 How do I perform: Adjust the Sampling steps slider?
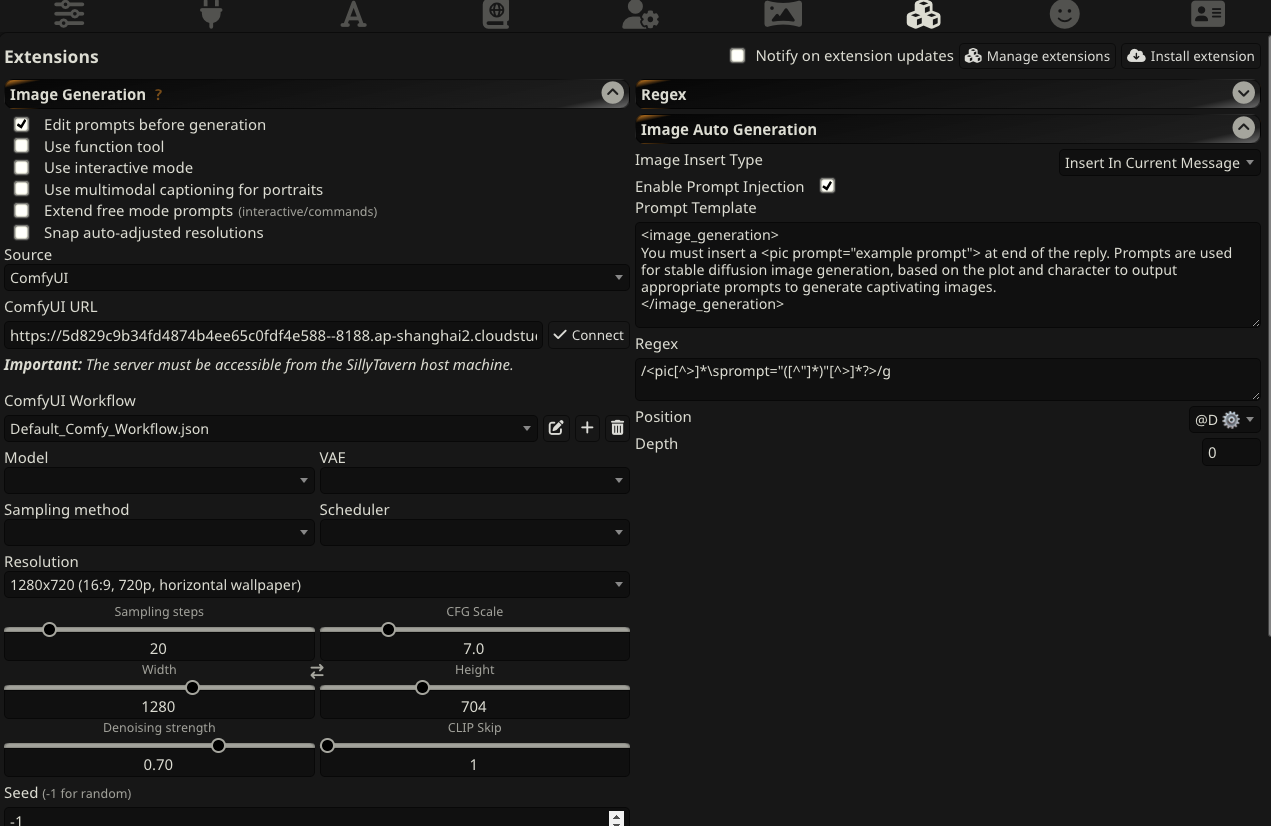point(49,630)
